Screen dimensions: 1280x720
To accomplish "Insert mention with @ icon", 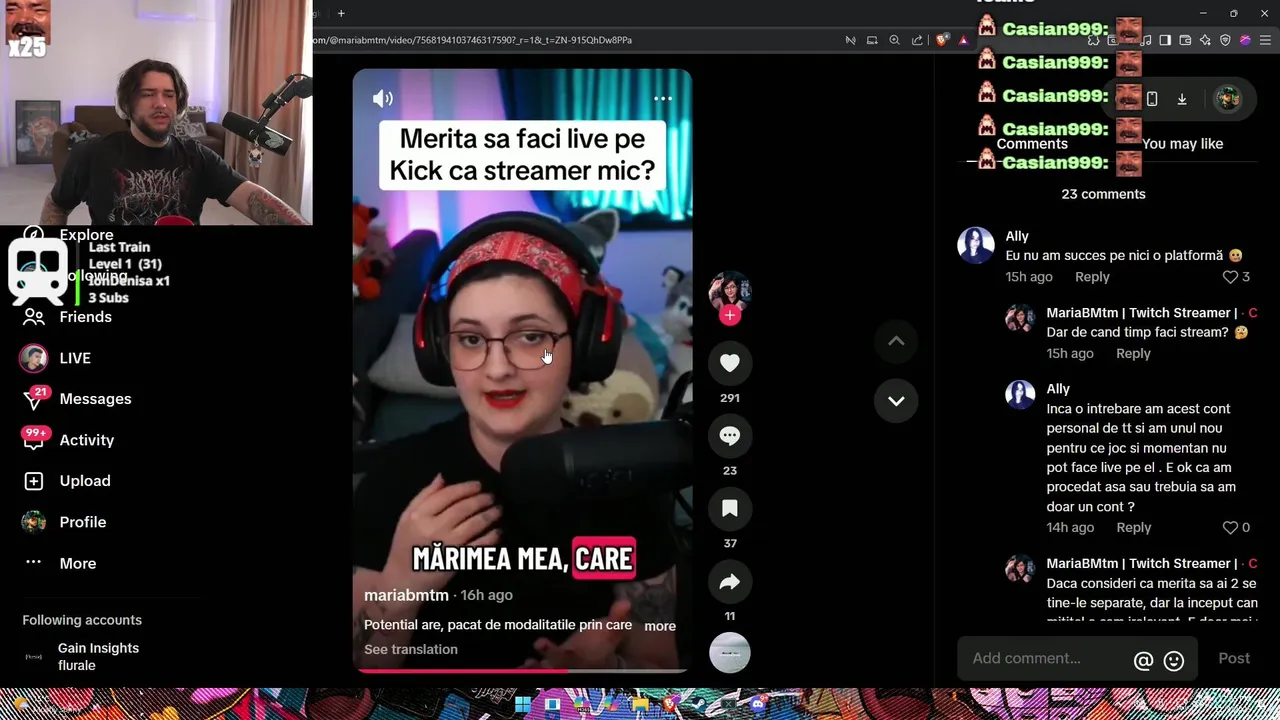I will 1143,660.
